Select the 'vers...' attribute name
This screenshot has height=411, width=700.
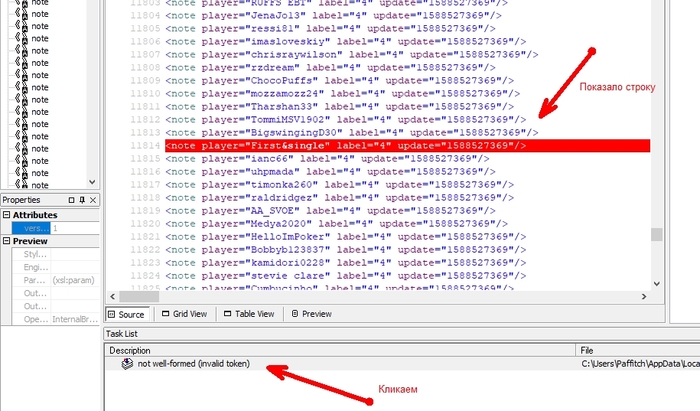tap(31, 228)
